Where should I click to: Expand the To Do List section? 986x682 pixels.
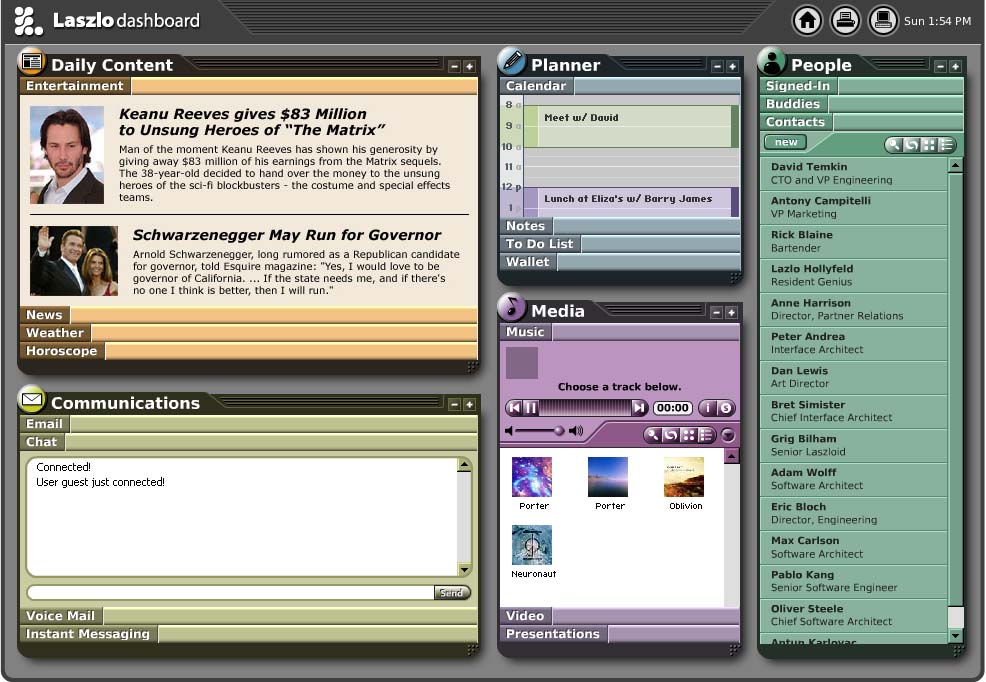click(540, 244)
